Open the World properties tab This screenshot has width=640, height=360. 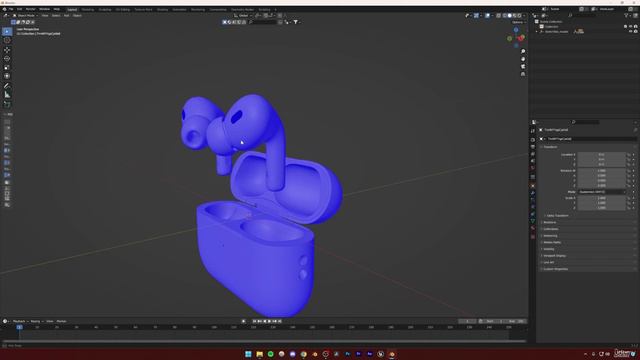[533, 168]
